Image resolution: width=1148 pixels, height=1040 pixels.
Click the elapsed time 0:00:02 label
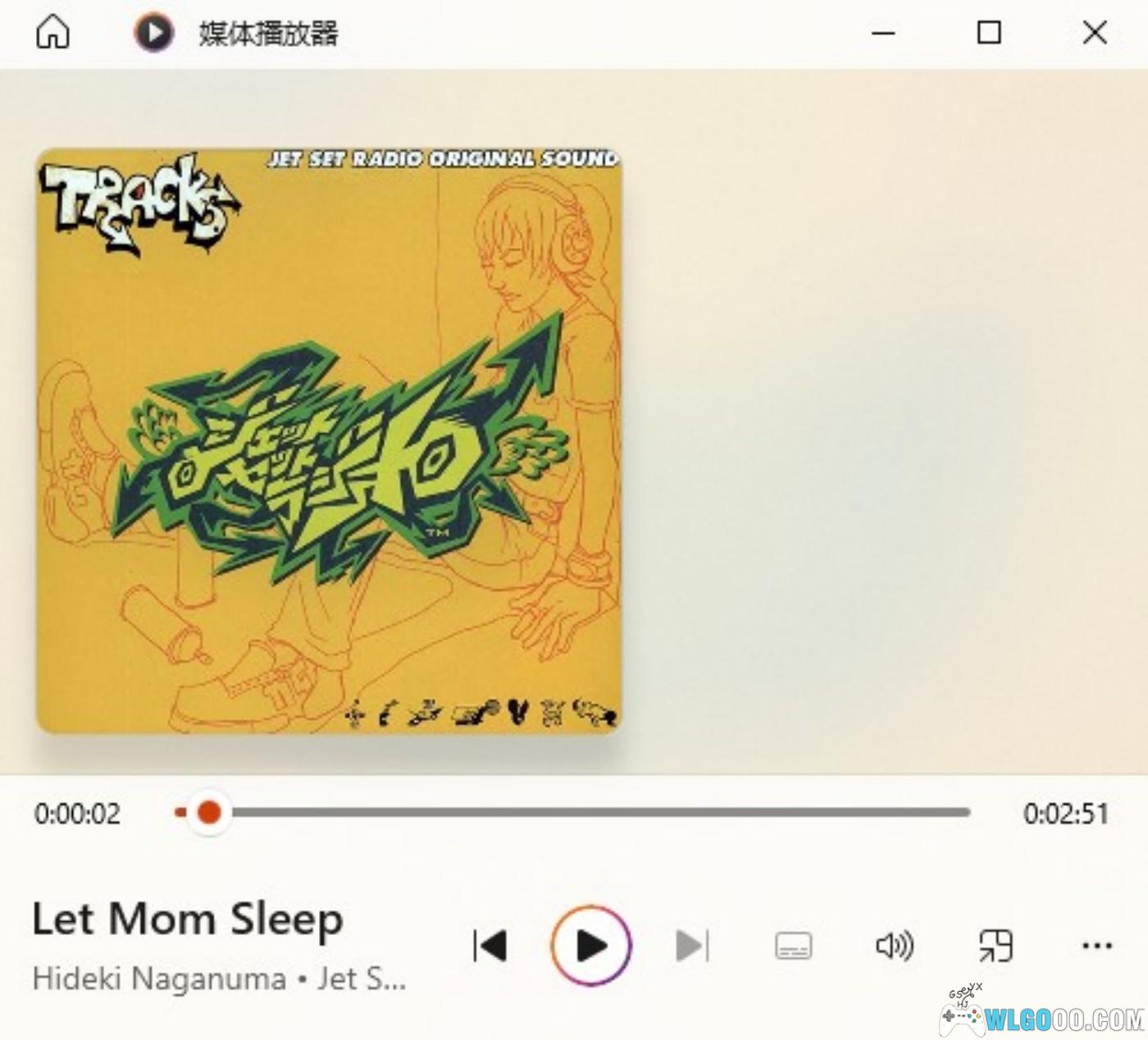coord(77,814)
